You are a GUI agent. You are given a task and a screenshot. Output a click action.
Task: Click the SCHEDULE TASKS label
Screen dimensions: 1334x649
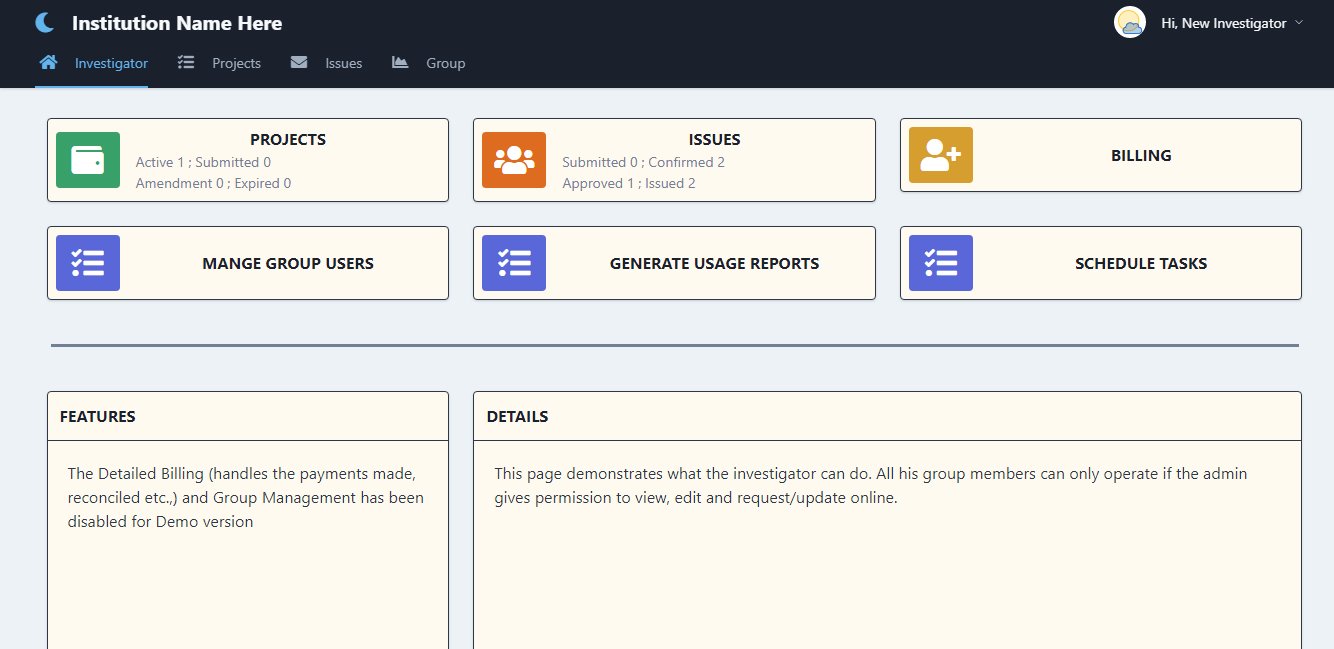(1140, 263)
